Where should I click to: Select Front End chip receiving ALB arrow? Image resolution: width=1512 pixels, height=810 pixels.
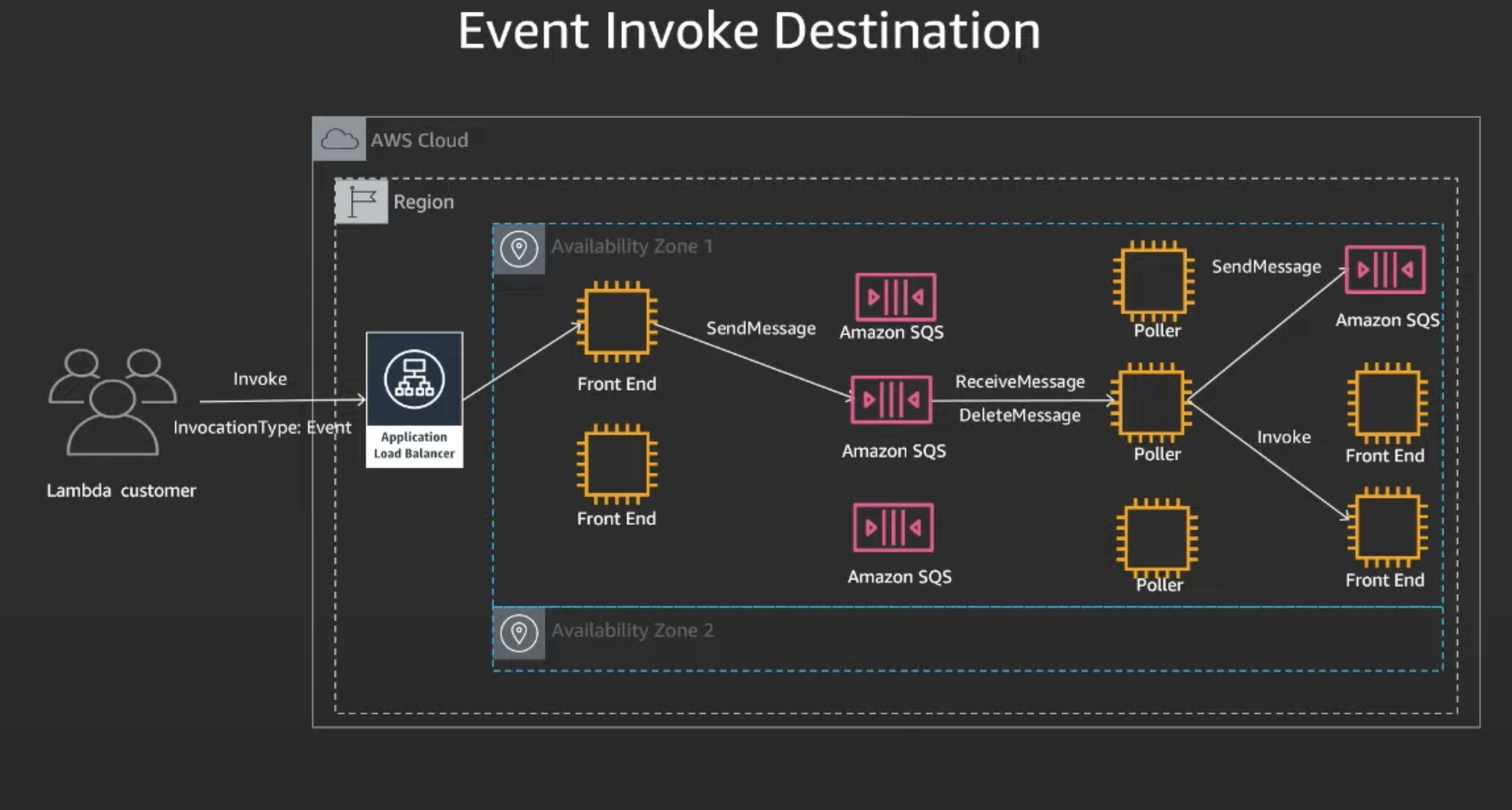(x=617, y=322)
